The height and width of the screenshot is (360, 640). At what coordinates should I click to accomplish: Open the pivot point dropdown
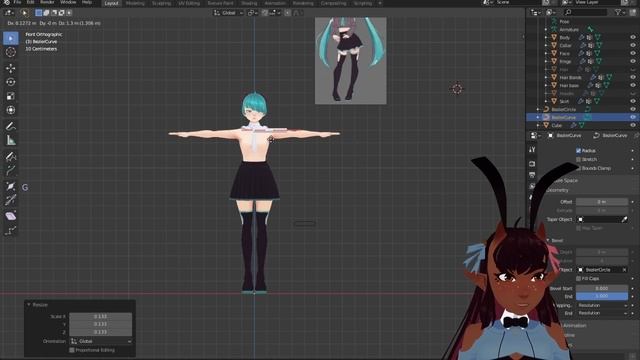253,13
